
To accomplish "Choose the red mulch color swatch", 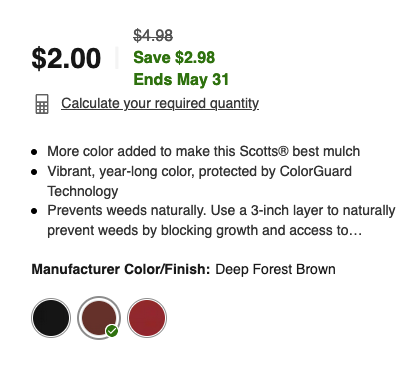I will [147, 318].
